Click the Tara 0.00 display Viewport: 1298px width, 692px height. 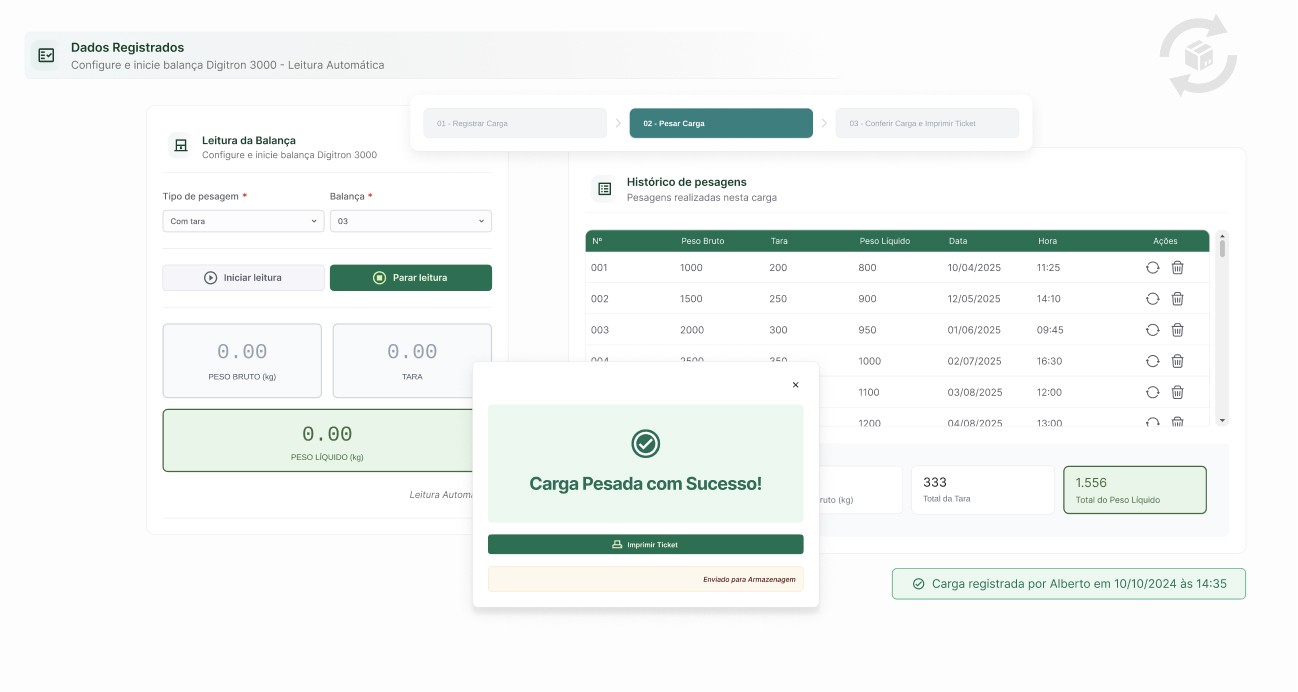click(412, 361)
